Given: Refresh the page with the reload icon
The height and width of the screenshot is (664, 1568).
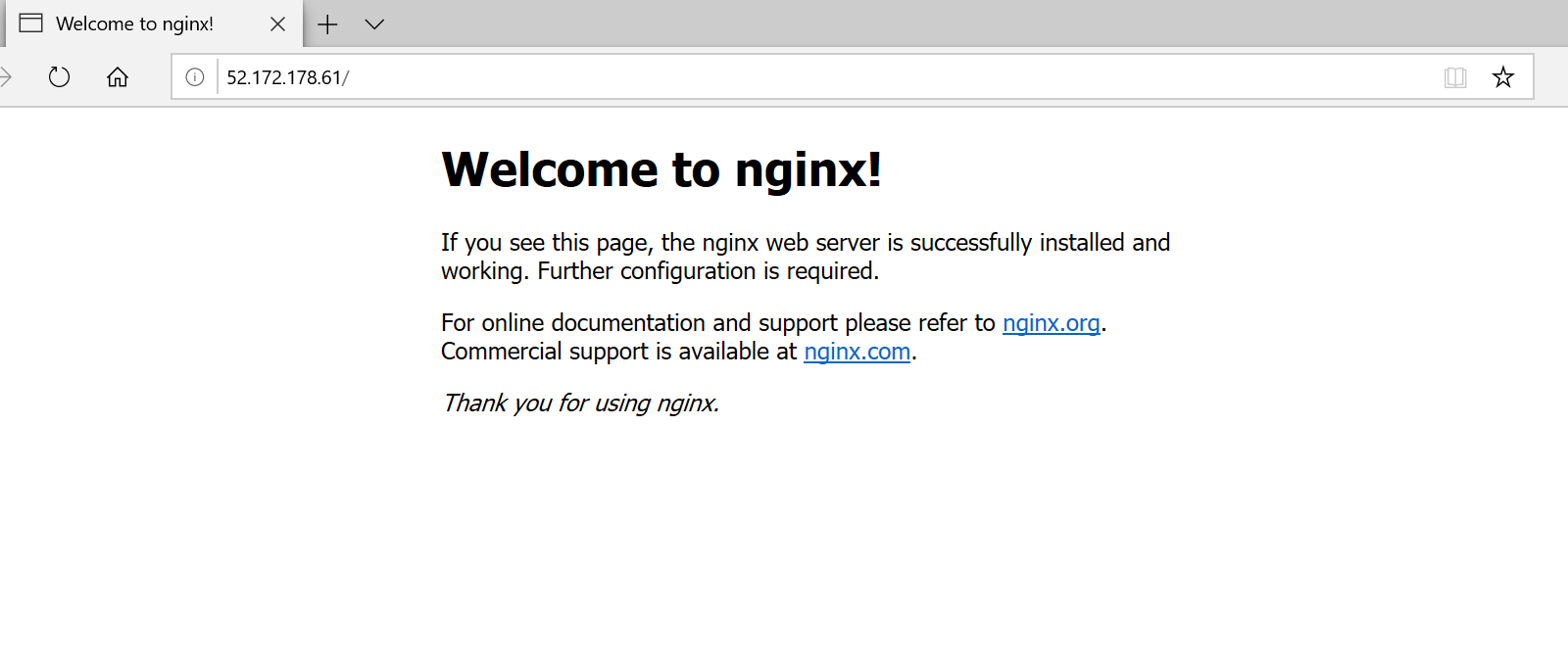Looking at the screenshot, I should (59, 76).
